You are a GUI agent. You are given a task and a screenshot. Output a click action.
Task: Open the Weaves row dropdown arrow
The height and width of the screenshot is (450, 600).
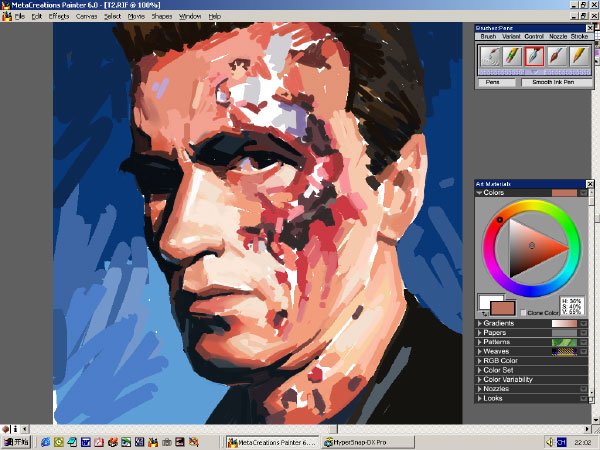pos(583,352)
